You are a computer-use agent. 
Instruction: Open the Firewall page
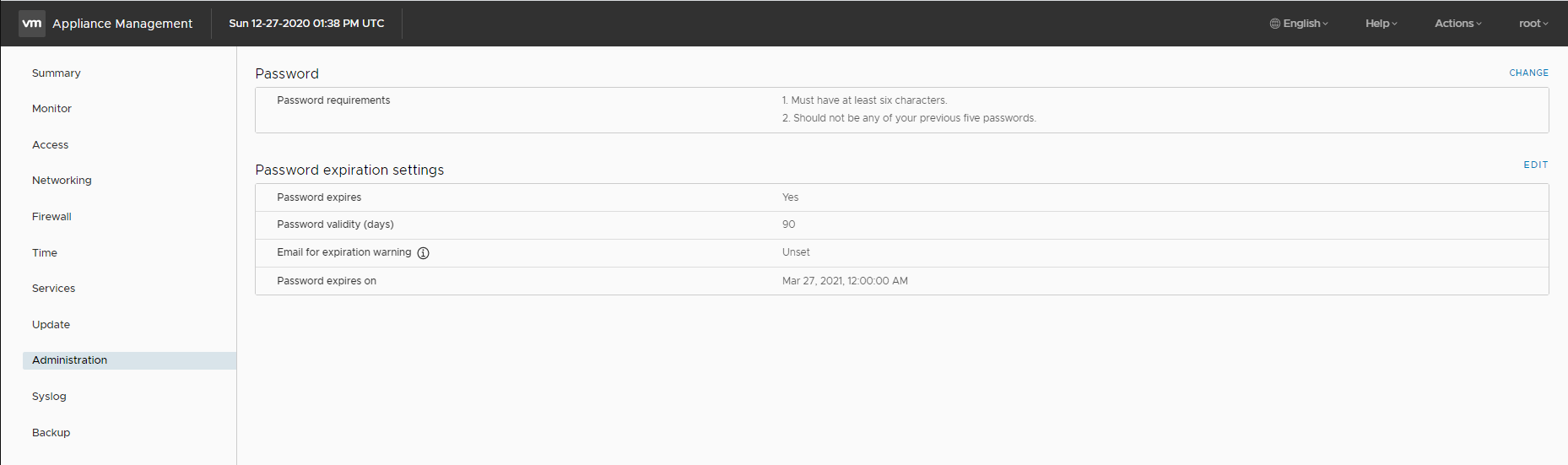coord(51,217)
